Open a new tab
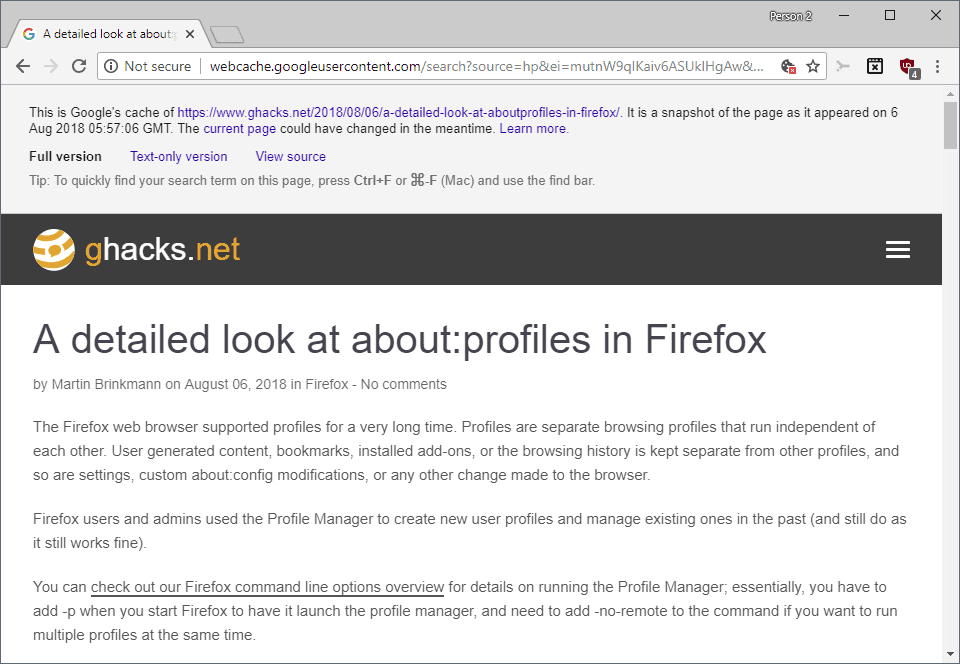Image resolution: width=960 pixels, height=664 pixels. tap(227, 35)
